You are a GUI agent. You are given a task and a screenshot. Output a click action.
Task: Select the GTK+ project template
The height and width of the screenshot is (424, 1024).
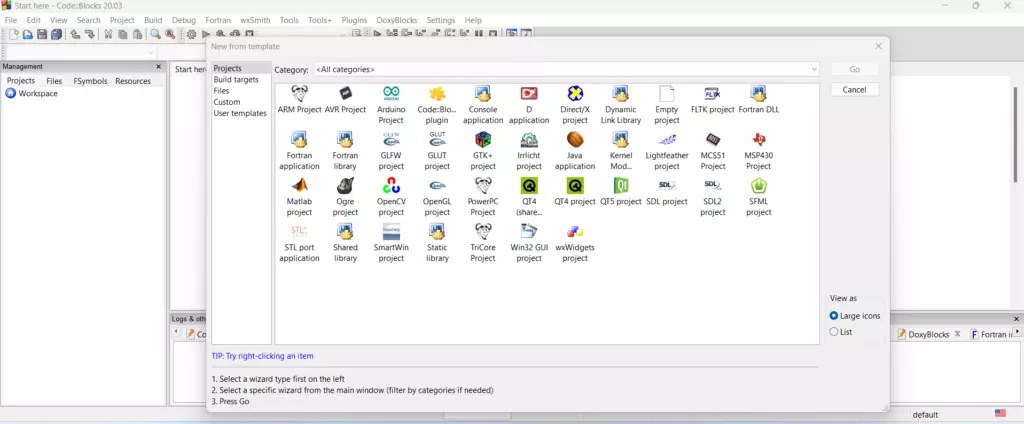point(483,151)
